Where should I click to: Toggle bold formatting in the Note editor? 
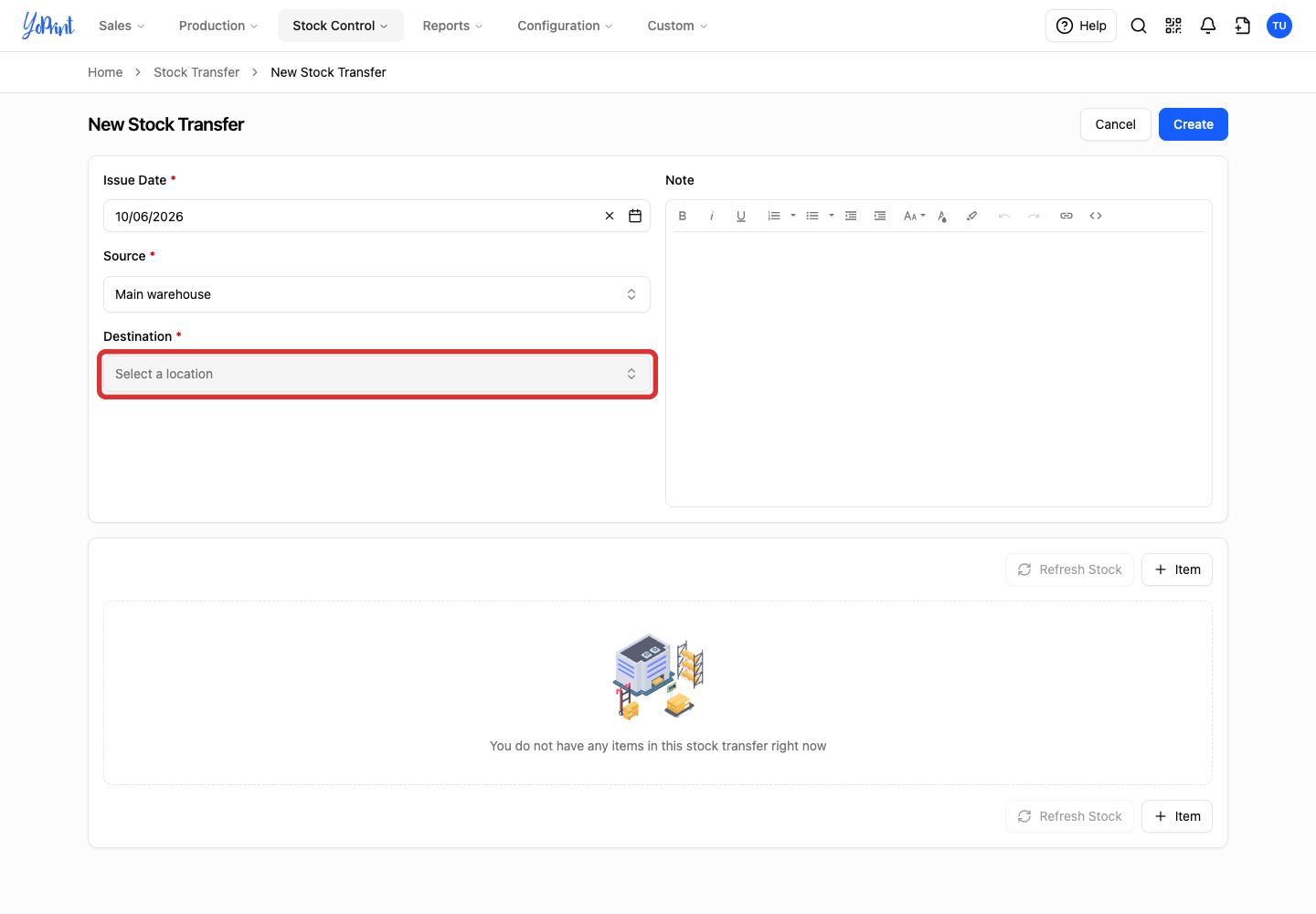click(x=683, y=216)
